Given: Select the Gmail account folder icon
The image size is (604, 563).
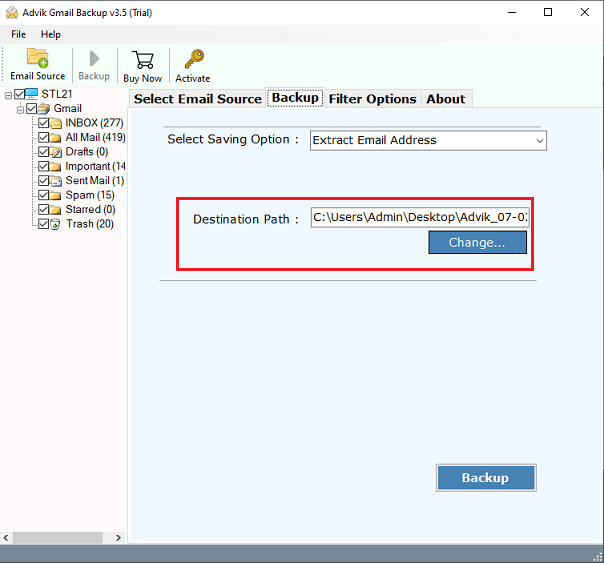Looking at the screenshot, I should [x=44, y=109].
